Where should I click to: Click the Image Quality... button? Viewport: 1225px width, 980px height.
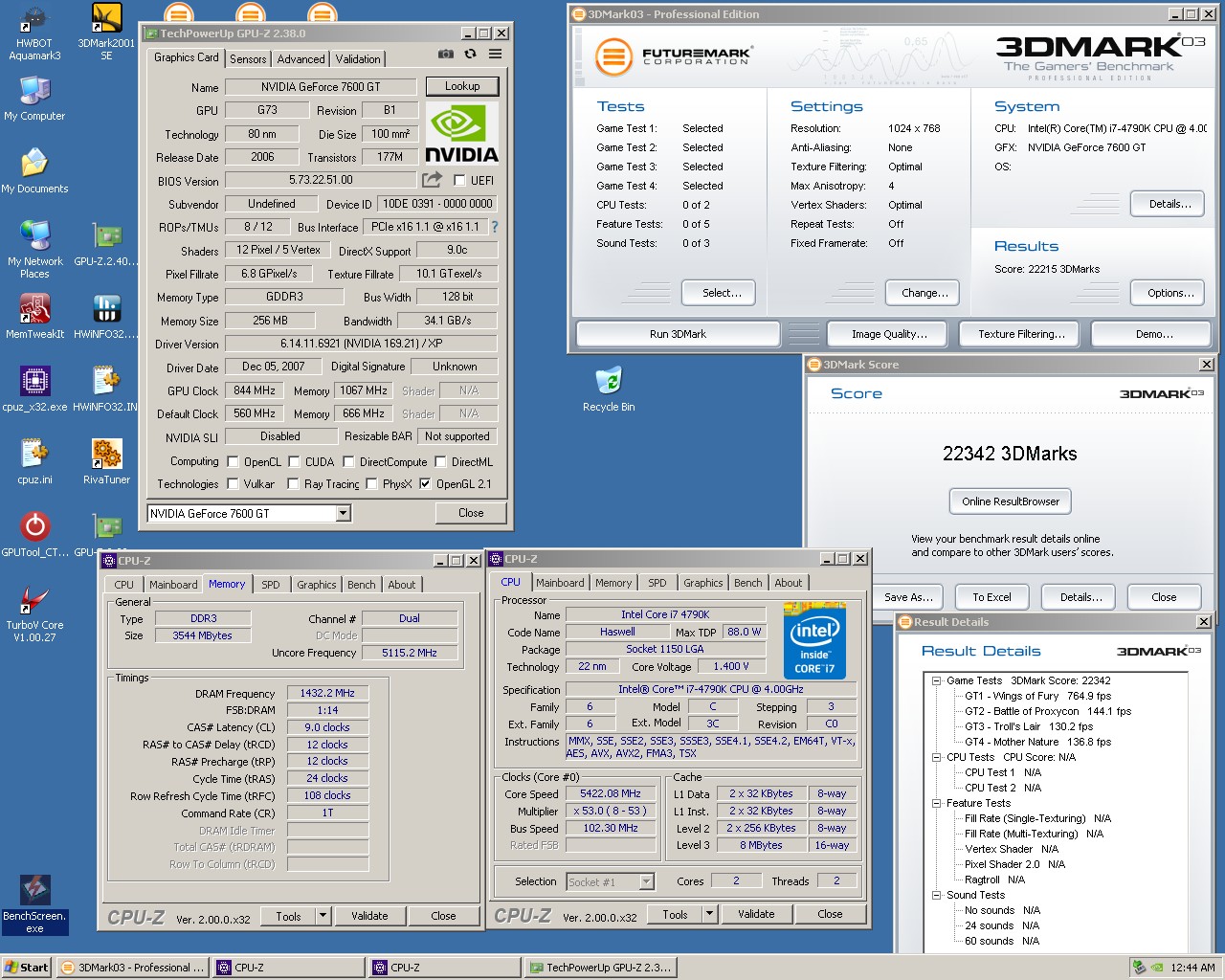coord(889,334)
